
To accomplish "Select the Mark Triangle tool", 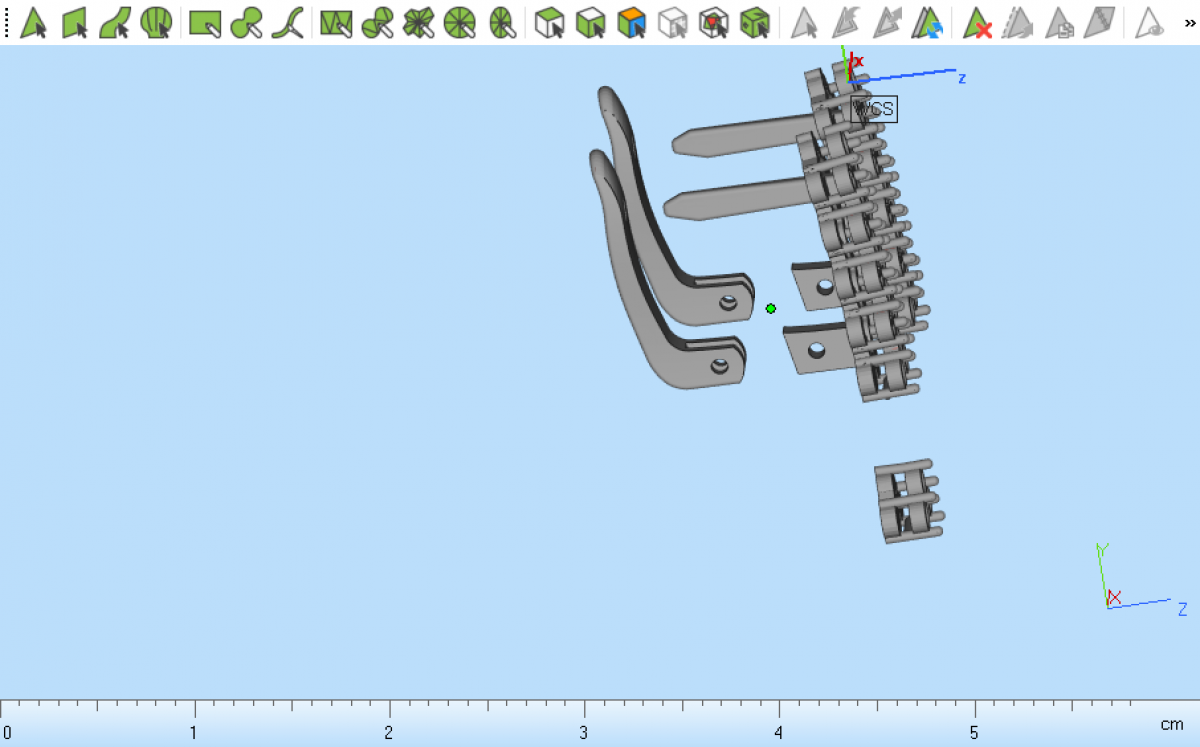I will click(x=34, y=22).
